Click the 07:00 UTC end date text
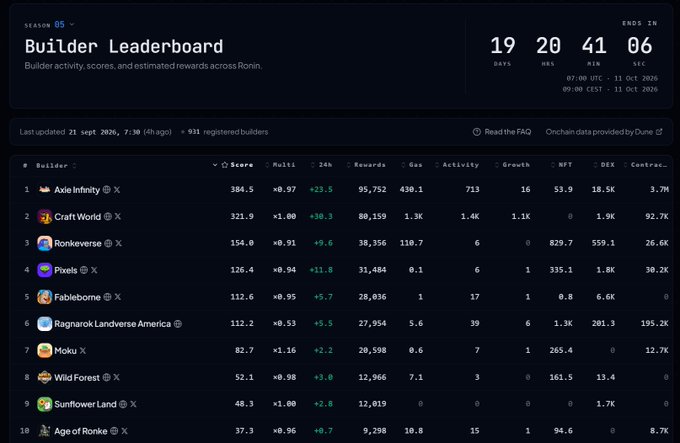The width and height of the screenshot is (680, 443). coord(612,78)
